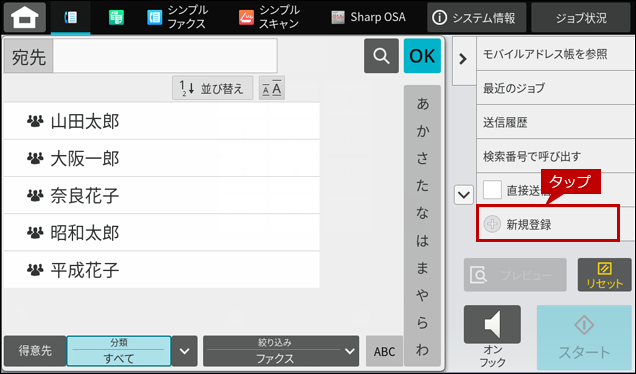Open the 分類 dropdown arrow
The image size is (636, 374).
coord(185,351)
